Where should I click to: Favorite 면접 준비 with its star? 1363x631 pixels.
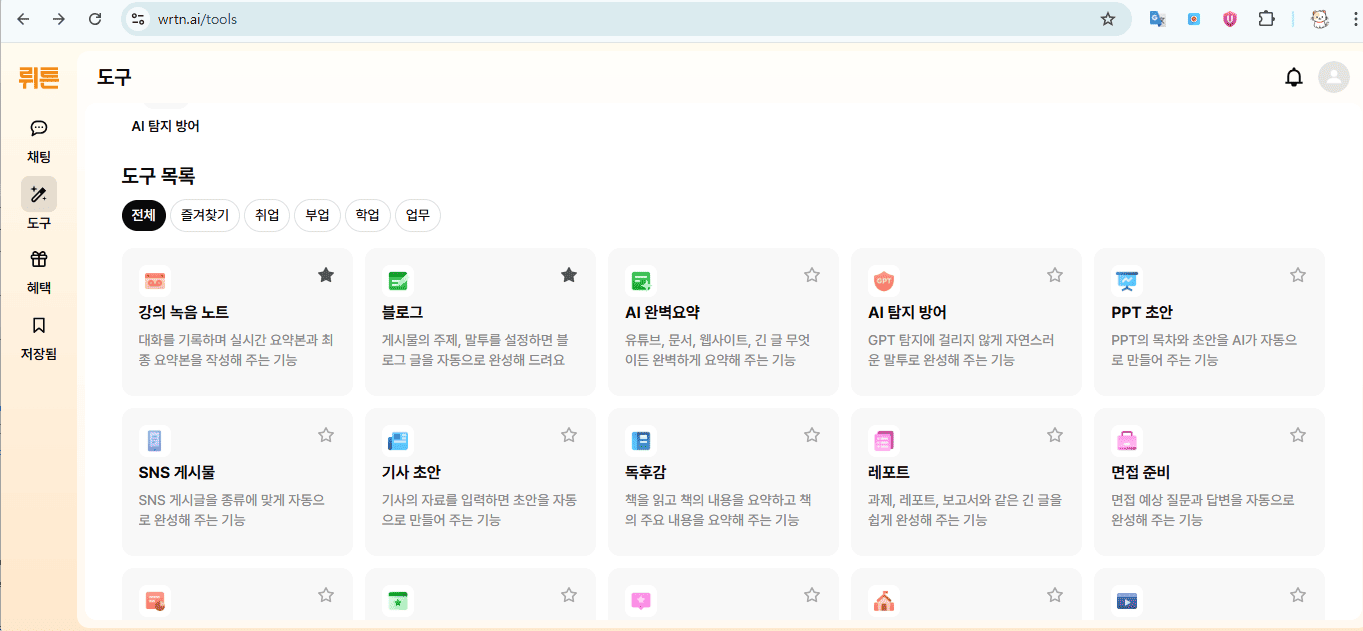pos(1298,435)
